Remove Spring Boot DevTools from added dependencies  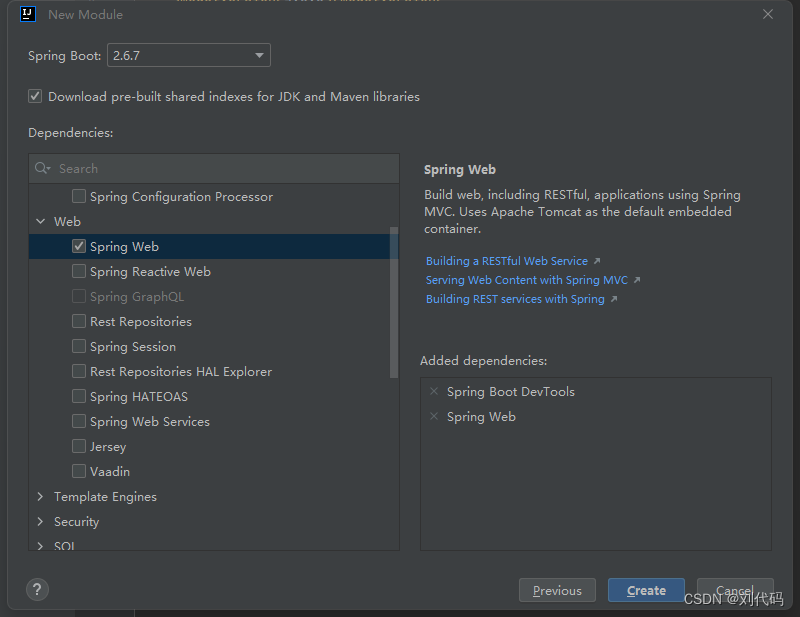[434, 392]
